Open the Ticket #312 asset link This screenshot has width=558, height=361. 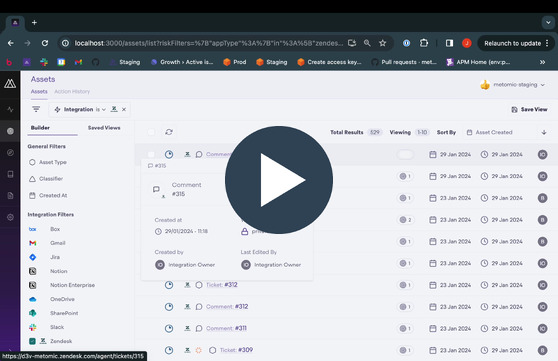(x=222, y=285)
